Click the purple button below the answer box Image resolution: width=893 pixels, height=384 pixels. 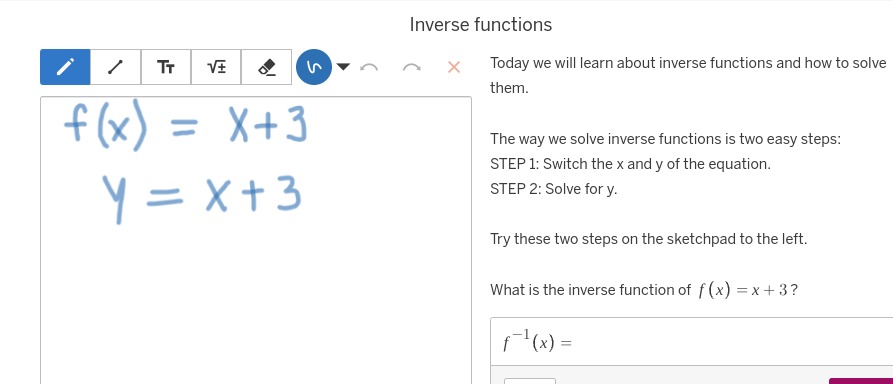pyautogui.click(x=861, y=381)
